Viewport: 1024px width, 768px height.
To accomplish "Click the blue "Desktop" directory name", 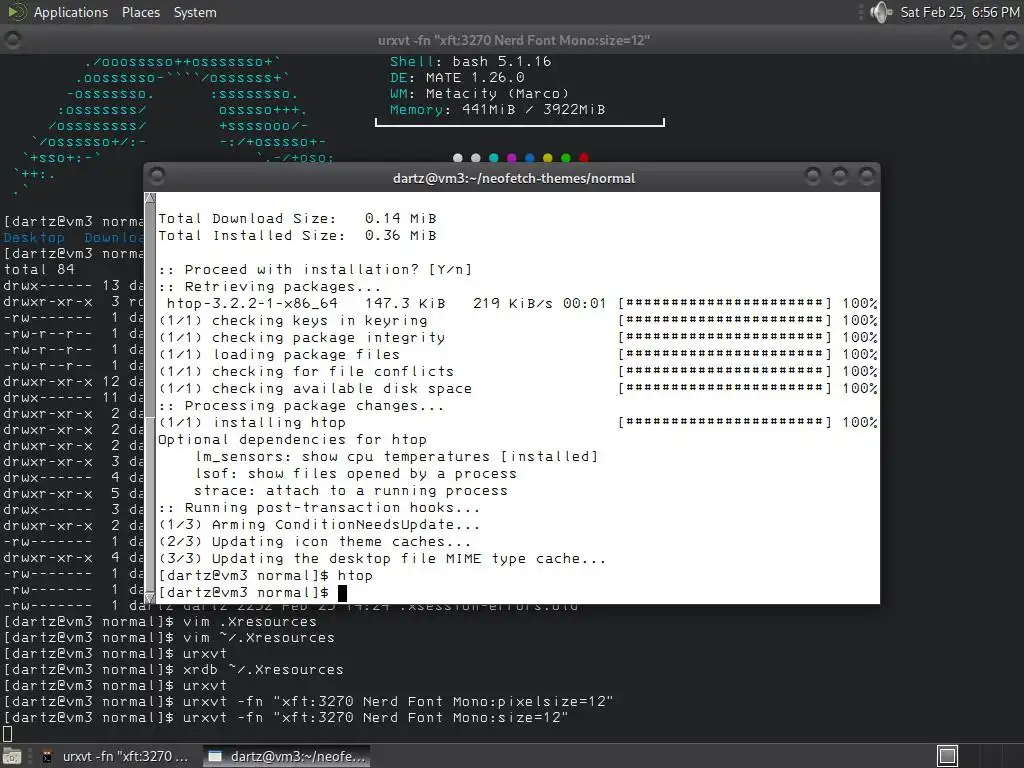I will (34, 238).
